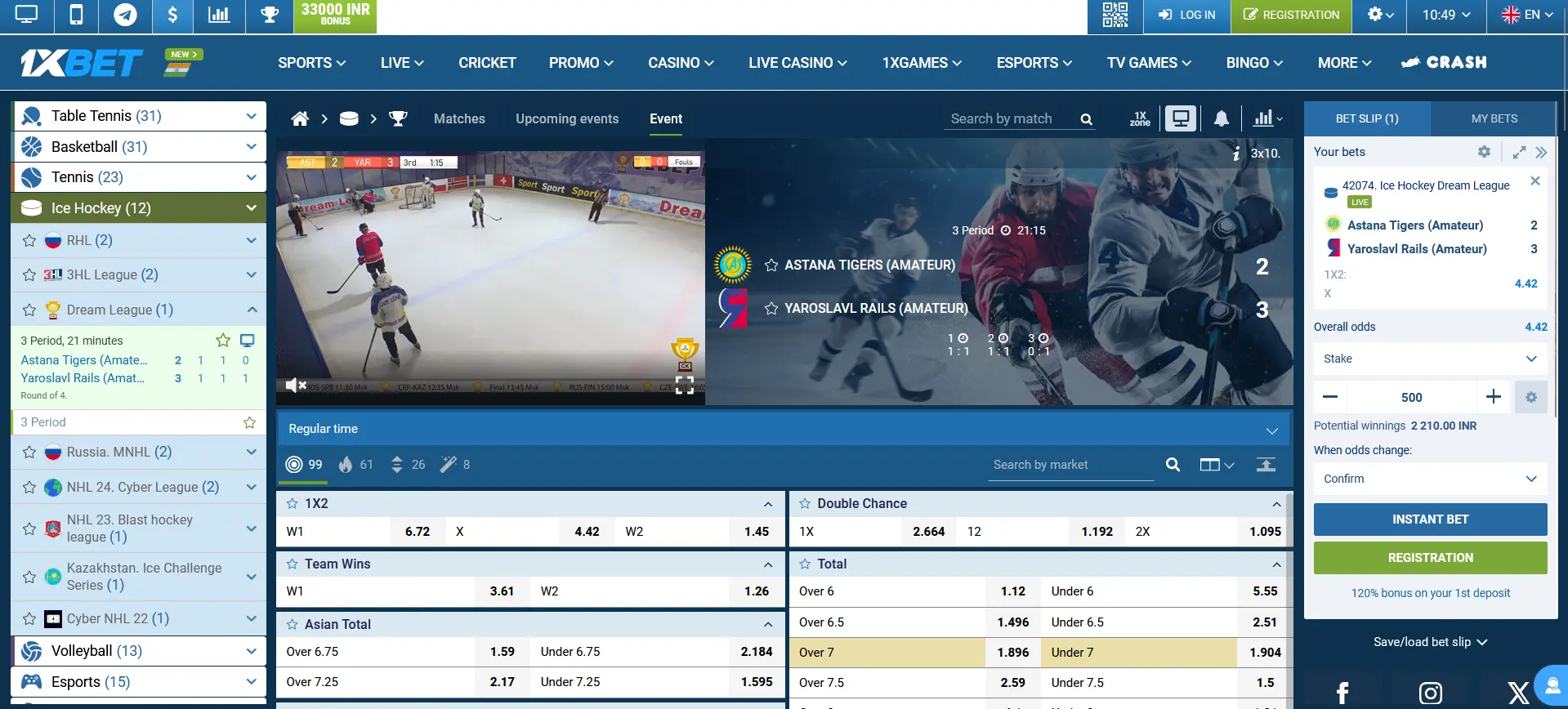This screenshot has width=1568, height=709.
Task: Open the SPORTS menu
Action: (312, 63)
